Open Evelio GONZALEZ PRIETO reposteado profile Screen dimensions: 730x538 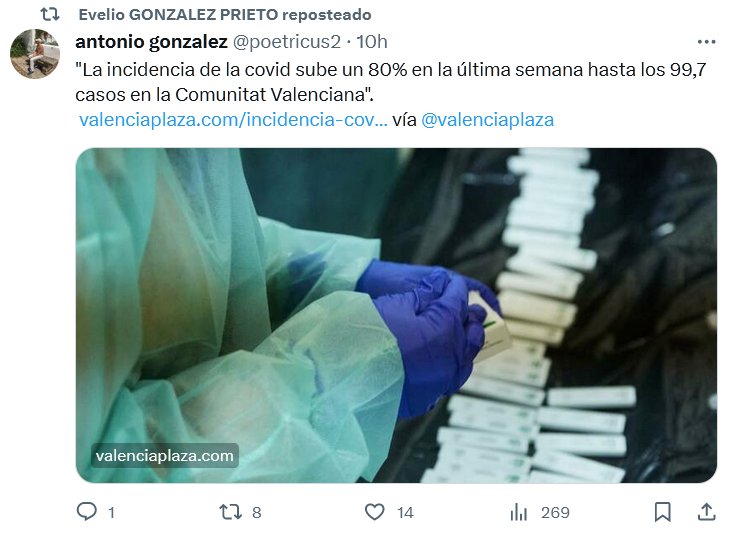(x=225, y=14)
